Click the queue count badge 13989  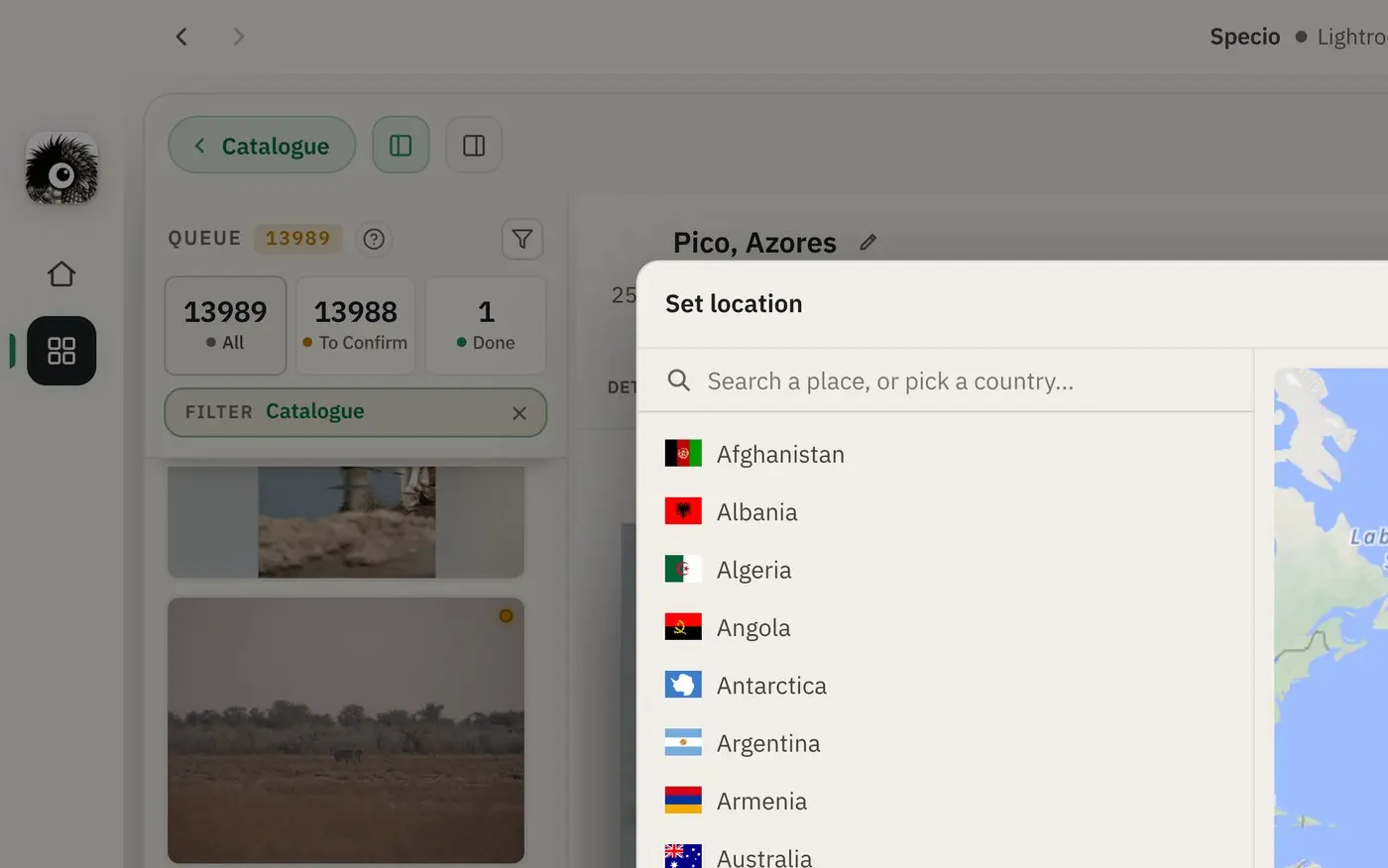coord(297,239)
